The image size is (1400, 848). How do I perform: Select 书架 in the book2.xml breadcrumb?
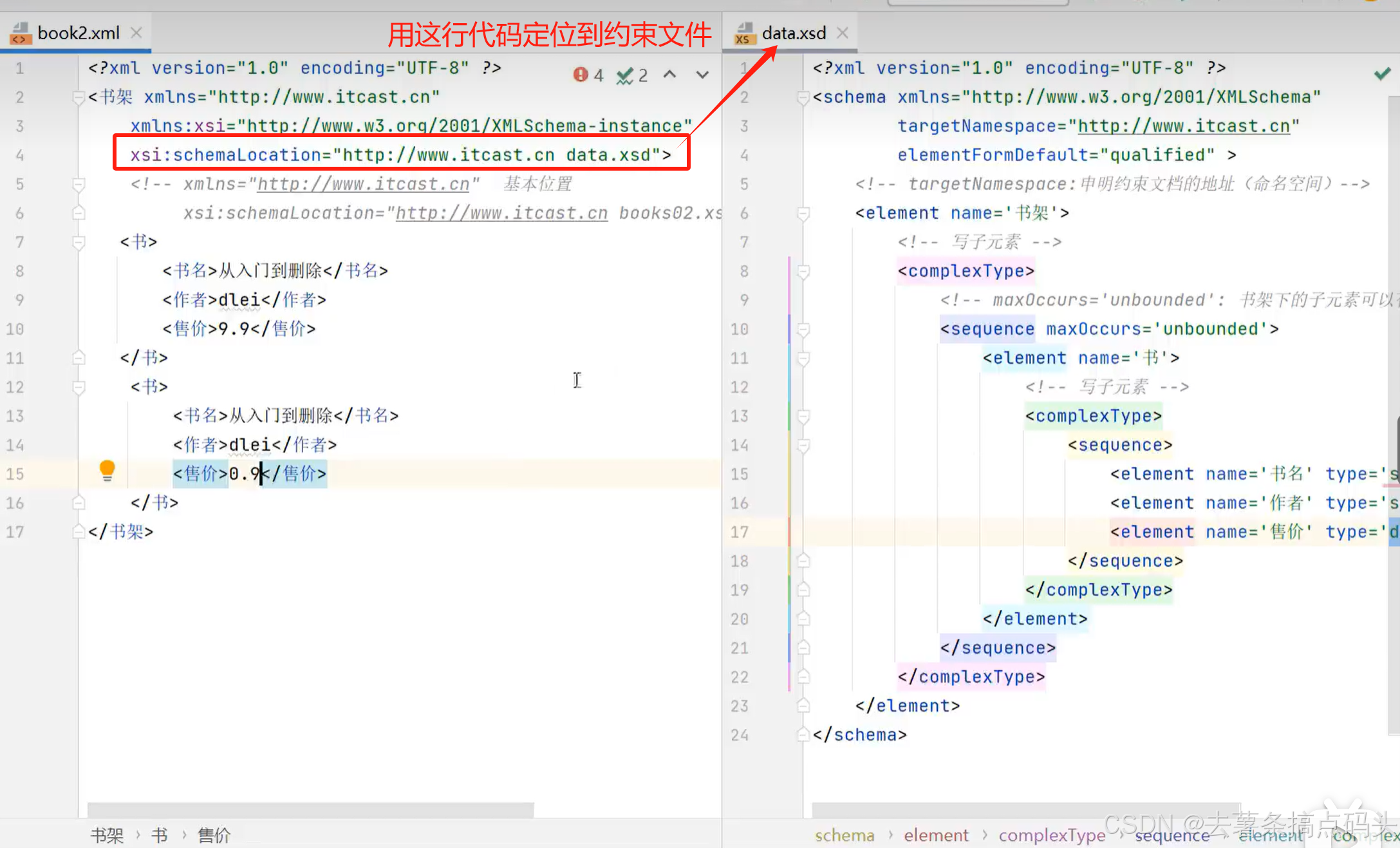tap(107, 835)
